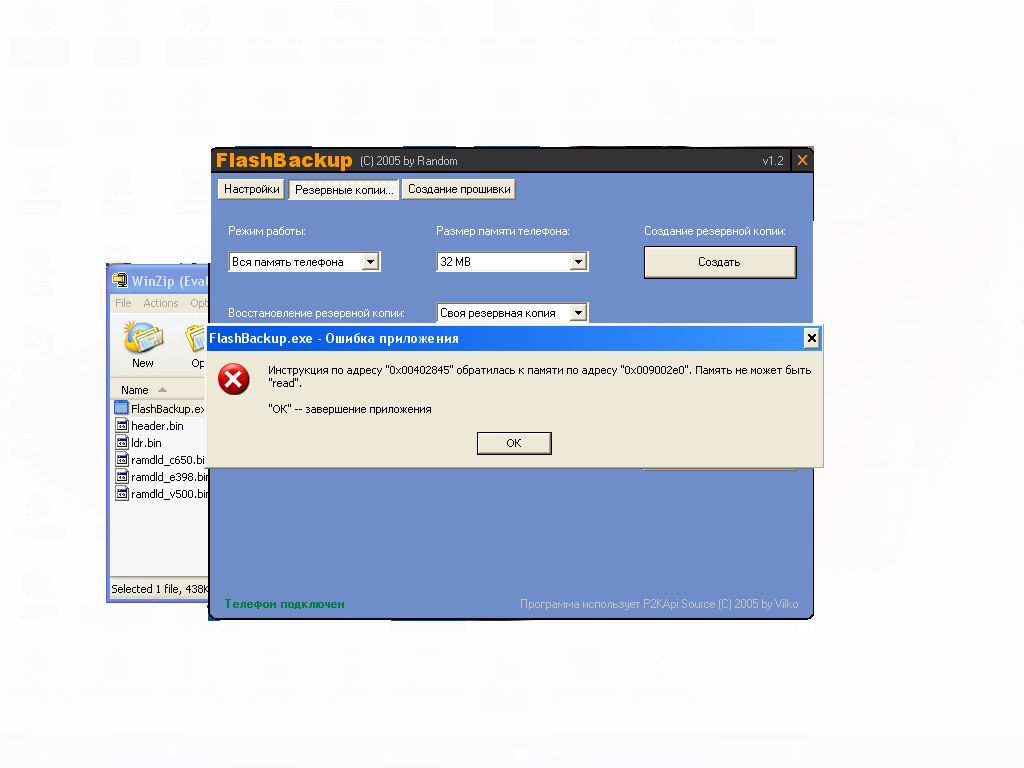This screenshot has height=768, width=1024.
Task: Open the WinZip Options menu
Action: (x=199, y=303)
